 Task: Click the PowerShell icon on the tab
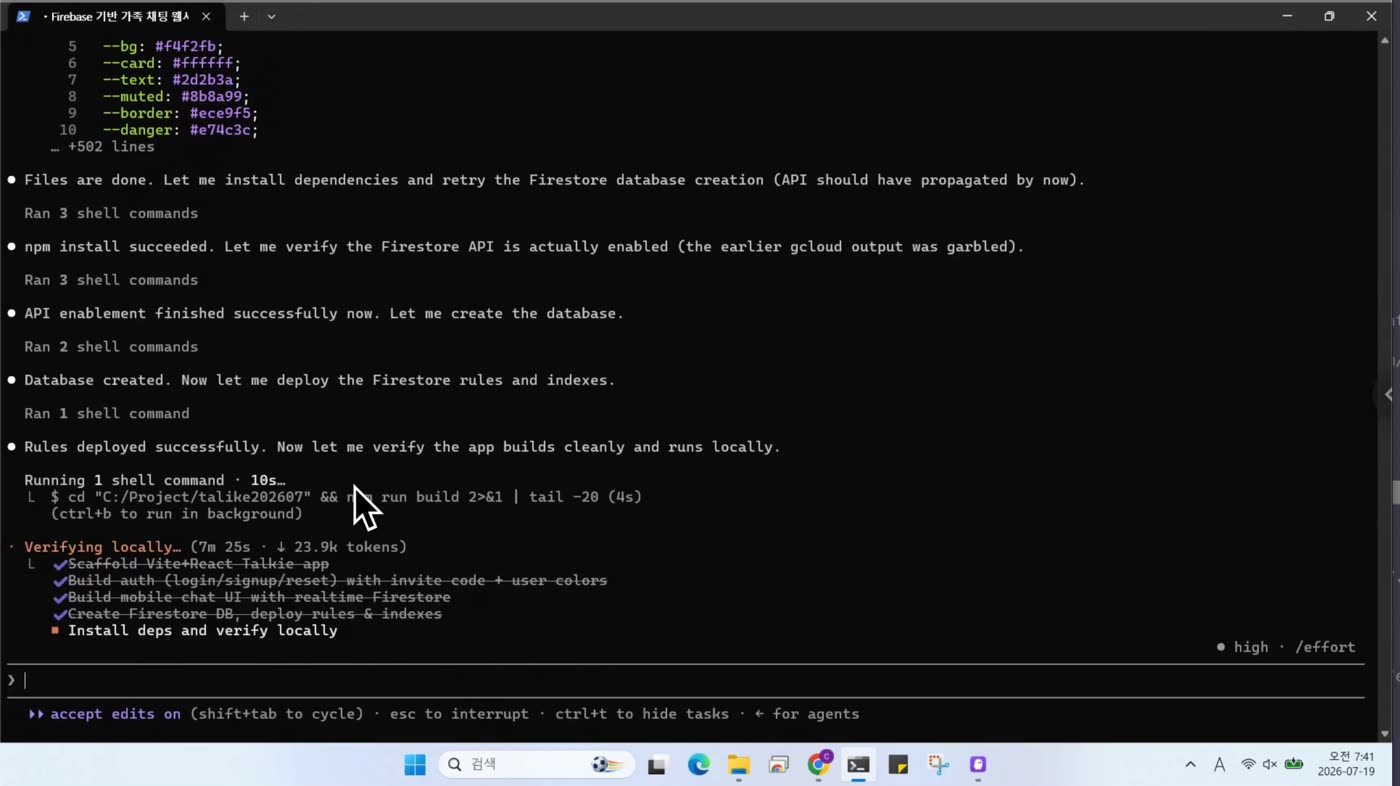point(24,17)
